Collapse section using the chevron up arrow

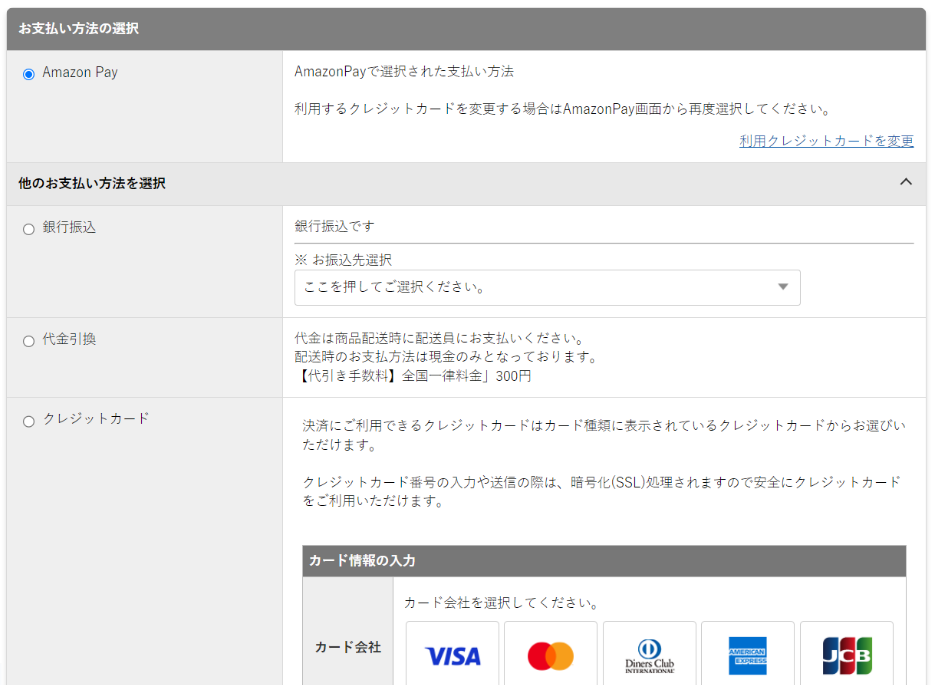point(906,182)
